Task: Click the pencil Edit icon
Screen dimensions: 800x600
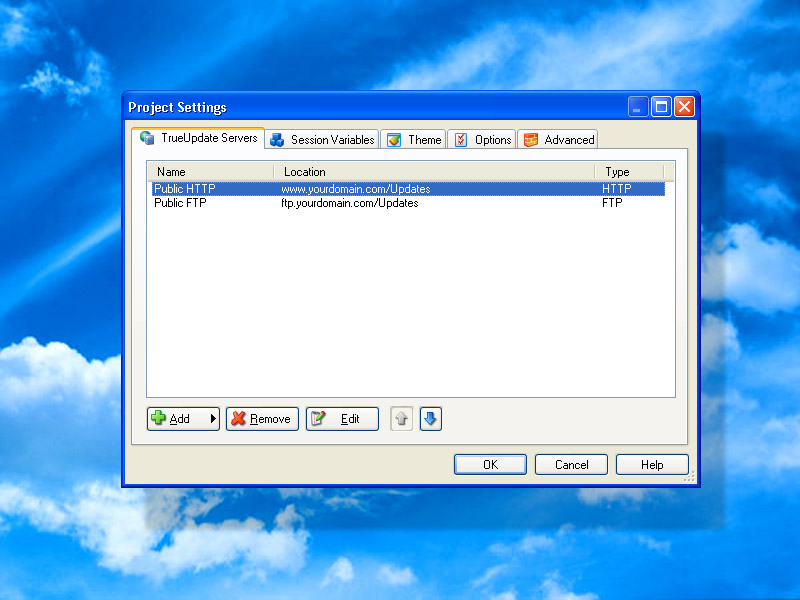Action: coord(318,418)
